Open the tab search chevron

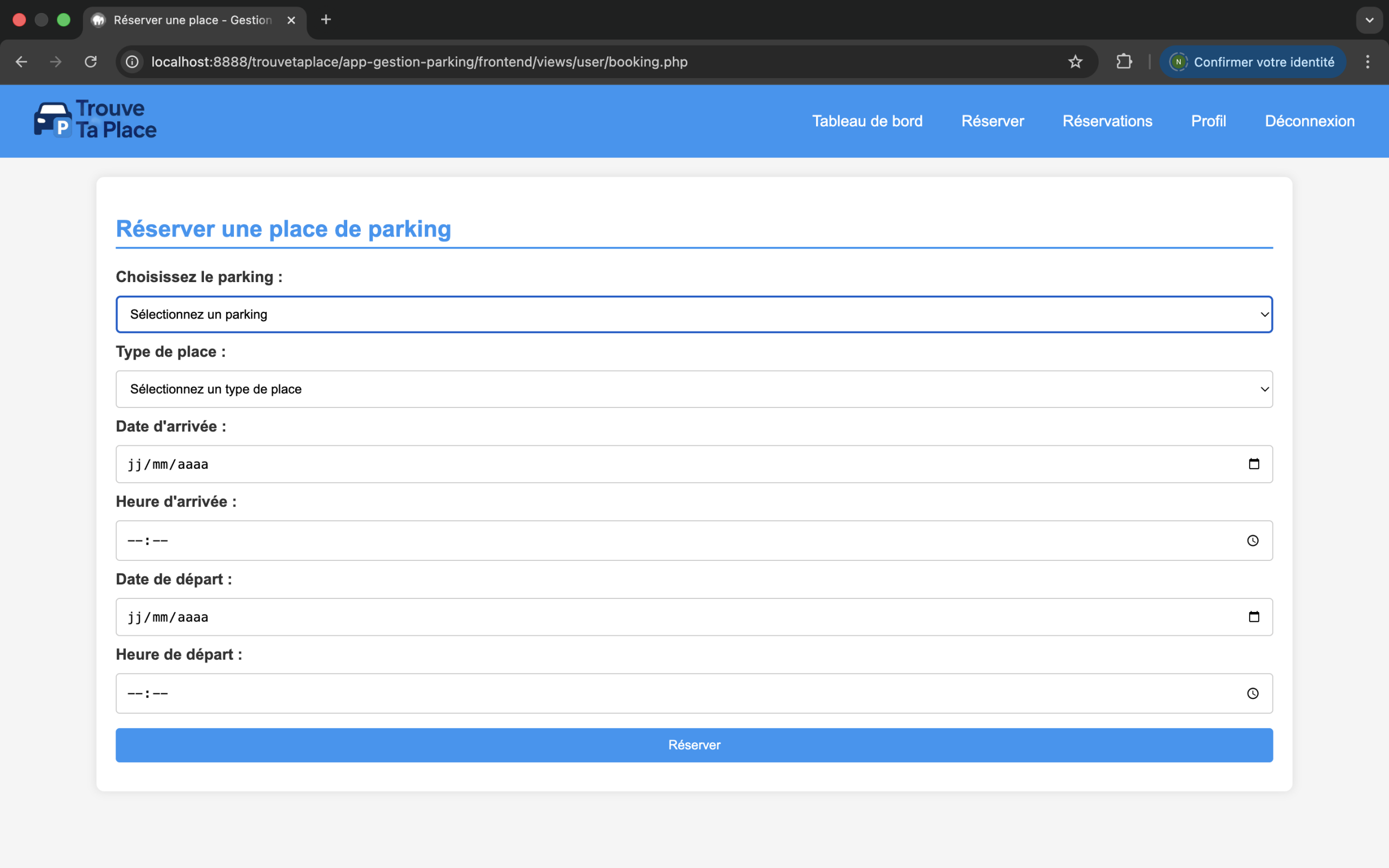point(1369,20)
